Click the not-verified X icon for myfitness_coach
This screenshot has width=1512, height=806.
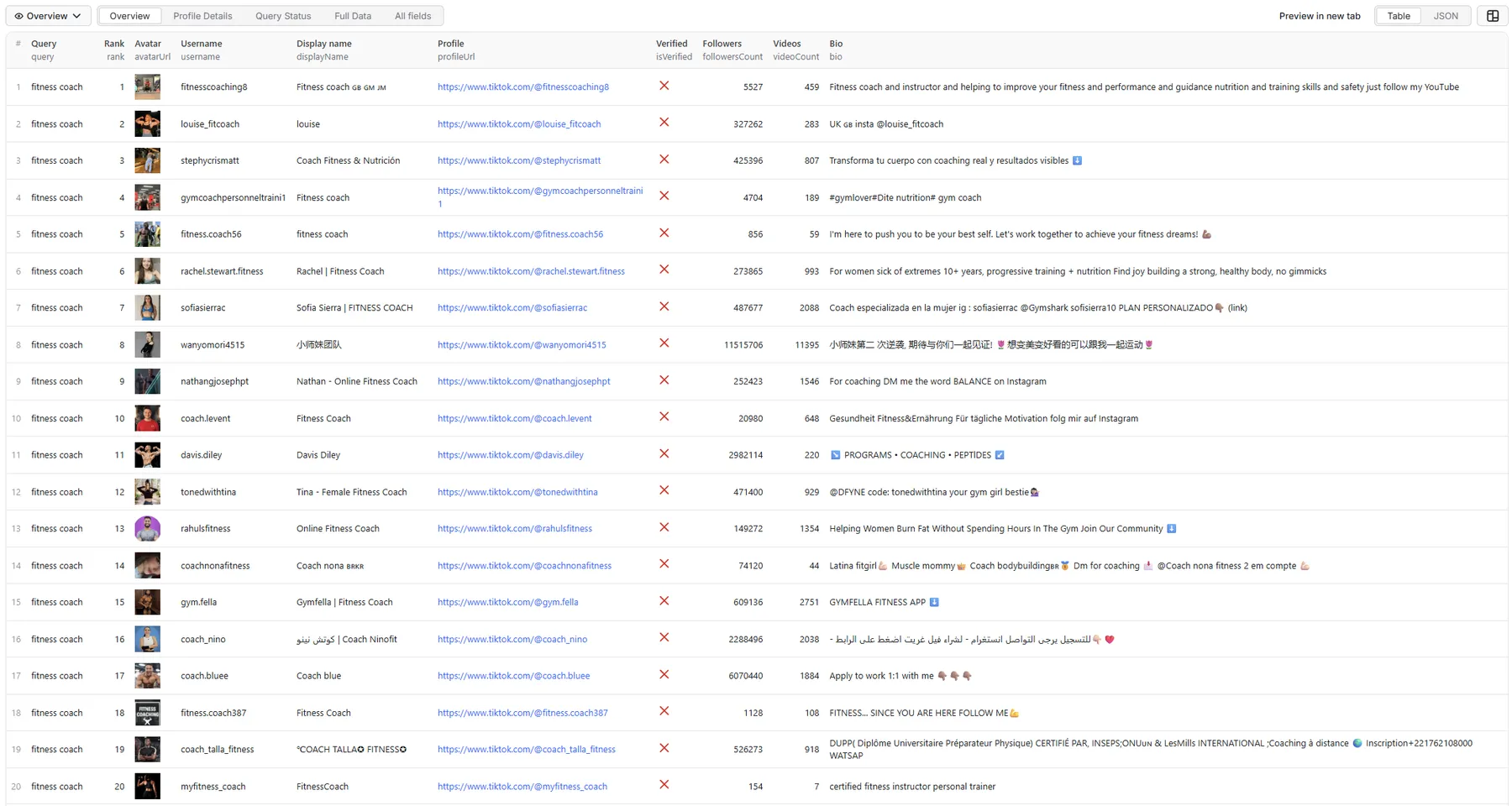pyautogui.click(x=664, y=785)
